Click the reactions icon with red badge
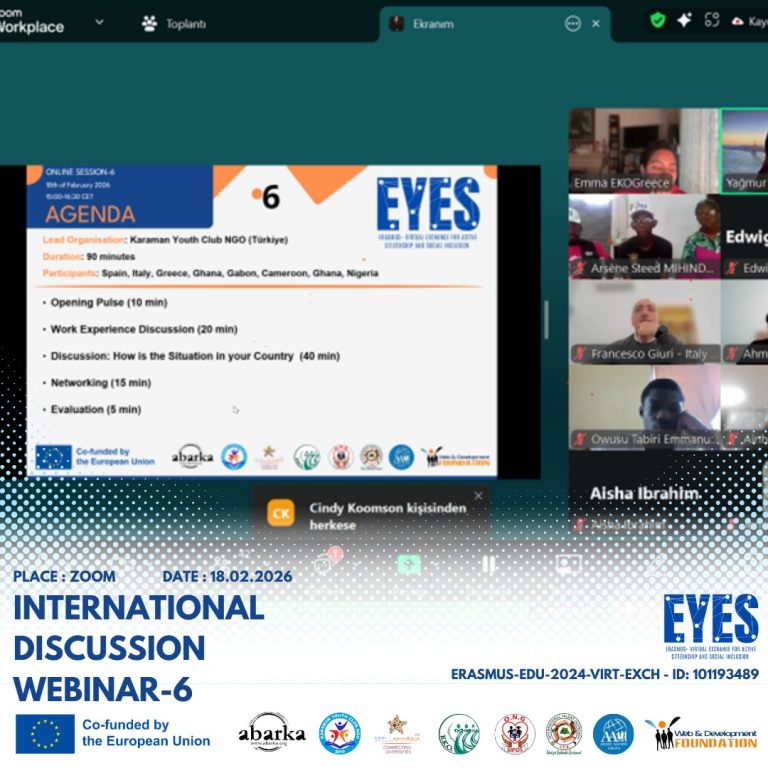The height and width of the screenshot is (768, 768). 324,563
